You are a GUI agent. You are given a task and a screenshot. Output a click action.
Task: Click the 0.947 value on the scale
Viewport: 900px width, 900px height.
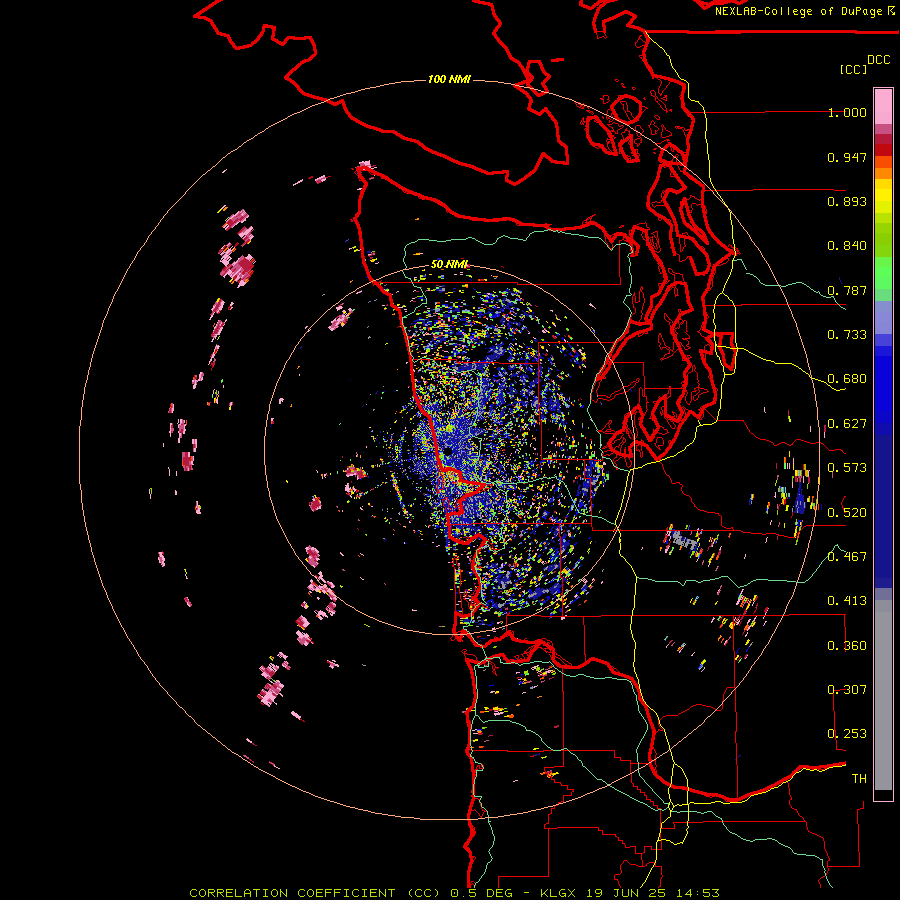[847, 157]
